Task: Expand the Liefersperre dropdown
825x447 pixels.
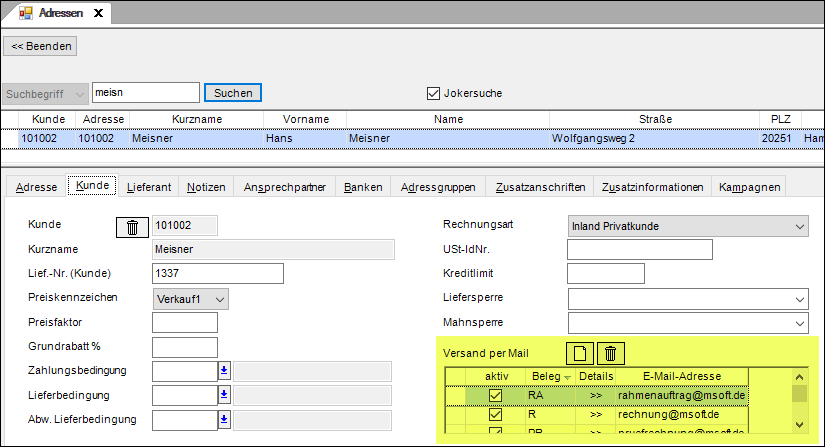Action: click(798, 299)
